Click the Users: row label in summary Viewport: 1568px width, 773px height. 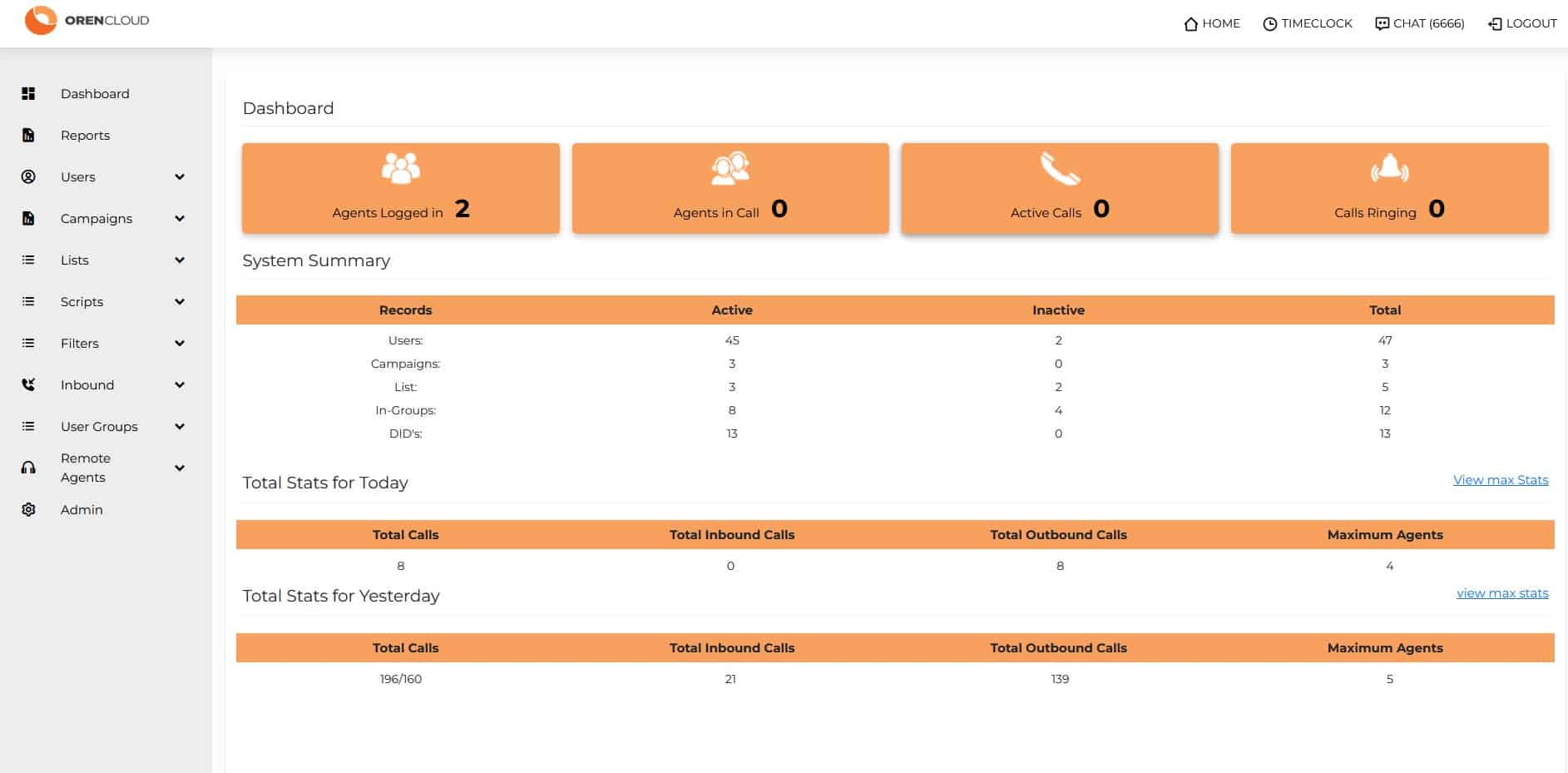coord(406,340)
